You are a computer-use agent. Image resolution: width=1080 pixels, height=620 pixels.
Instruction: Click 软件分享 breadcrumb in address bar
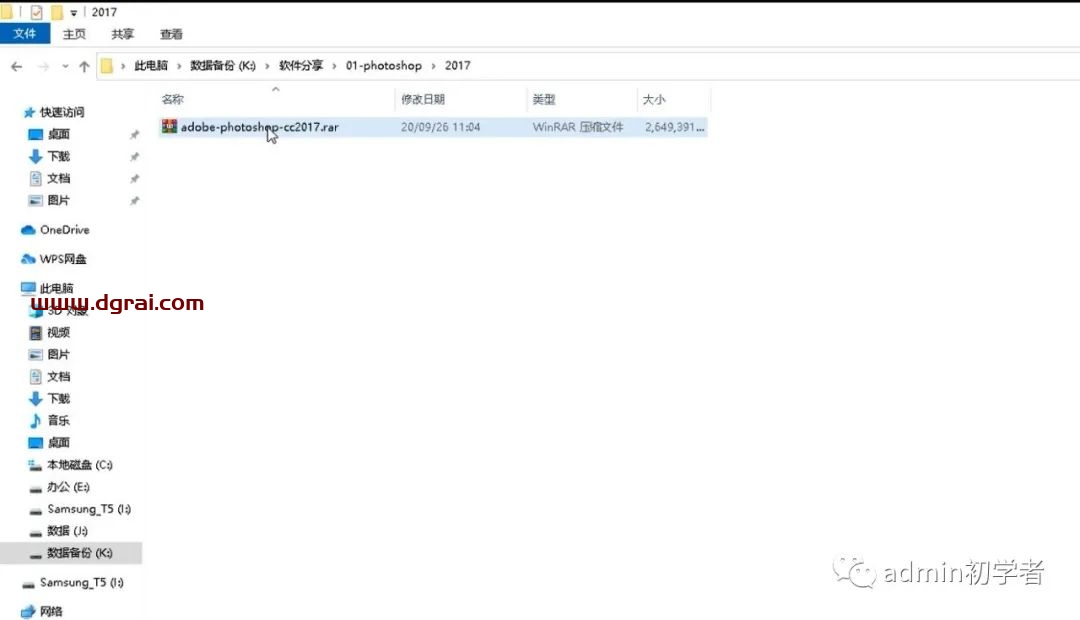(x=300, y=65)
